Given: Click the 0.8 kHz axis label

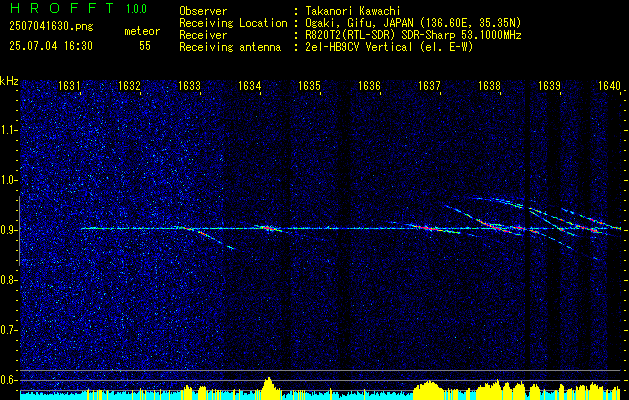Looking at the screenshot, I should 9,280.
